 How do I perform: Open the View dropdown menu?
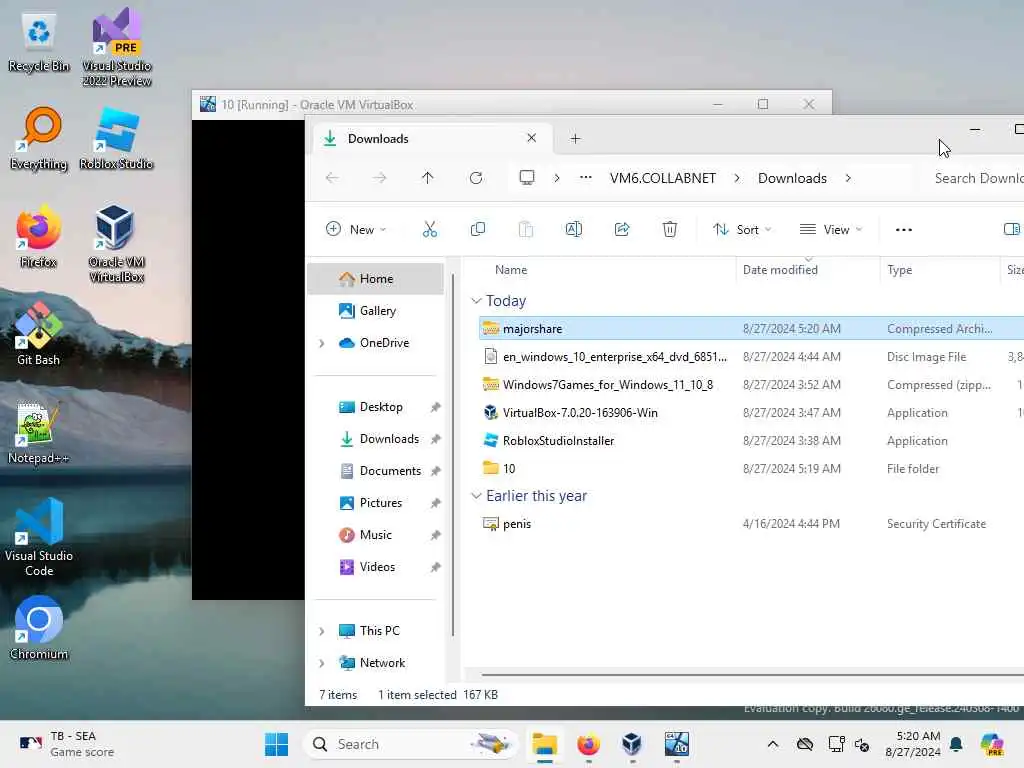pos(831,229)
